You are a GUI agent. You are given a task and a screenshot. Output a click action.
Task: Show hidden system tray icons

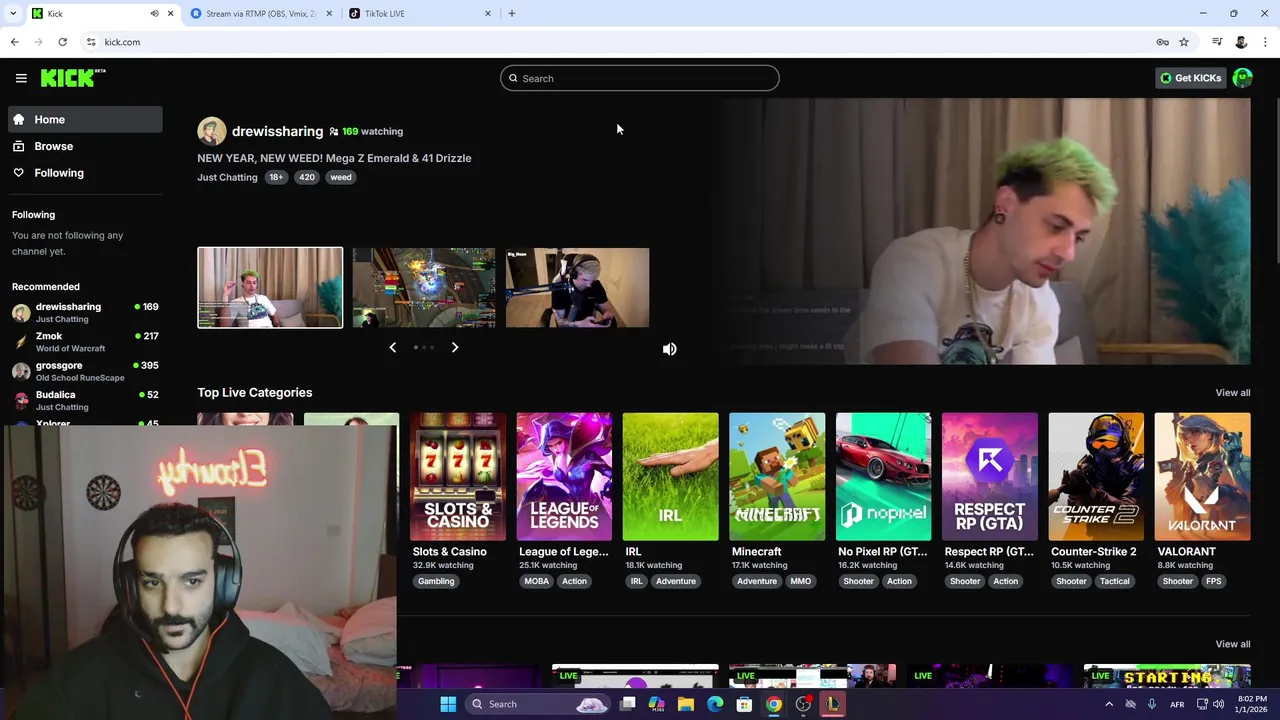point(1109,704)
